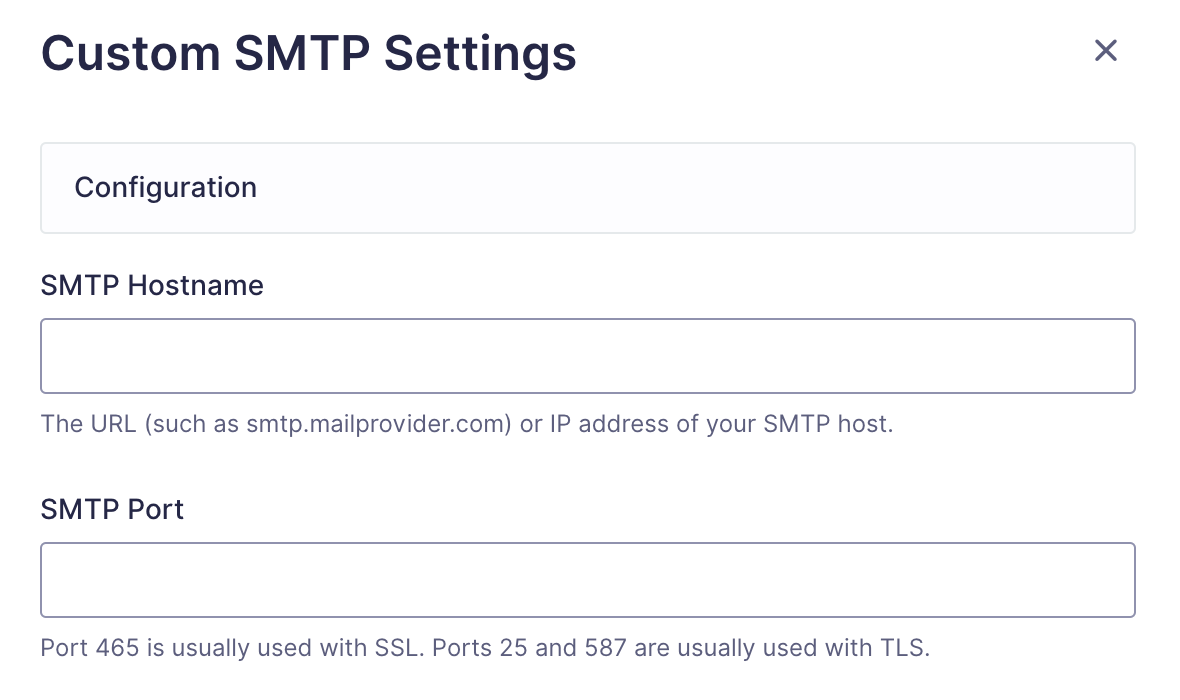Dismiss the settings modal via the X button
1180x700 pixels.
[1105, 50]
